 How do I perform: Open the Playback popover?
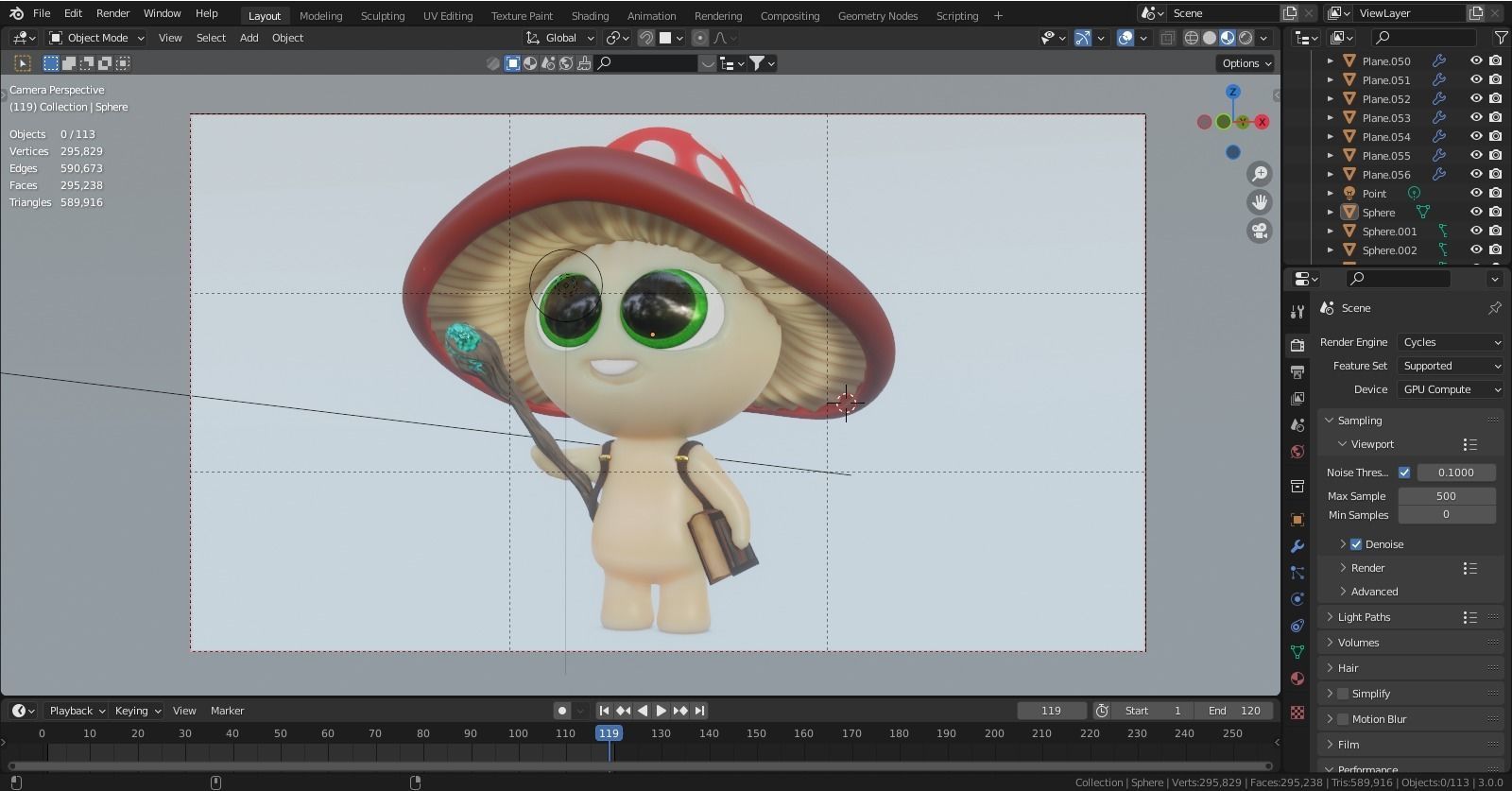77,711
